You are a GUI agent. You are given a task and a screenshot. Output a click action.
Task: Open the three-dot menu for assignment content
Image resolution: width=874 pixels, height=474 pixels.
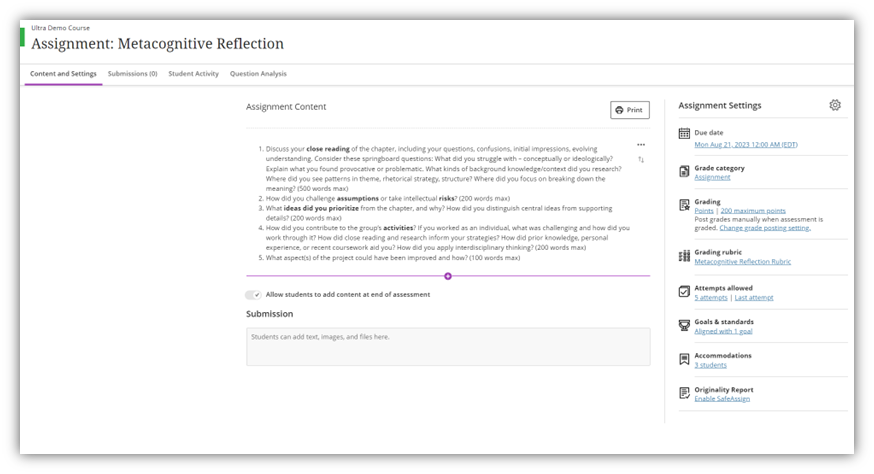[x=641, y=145]
